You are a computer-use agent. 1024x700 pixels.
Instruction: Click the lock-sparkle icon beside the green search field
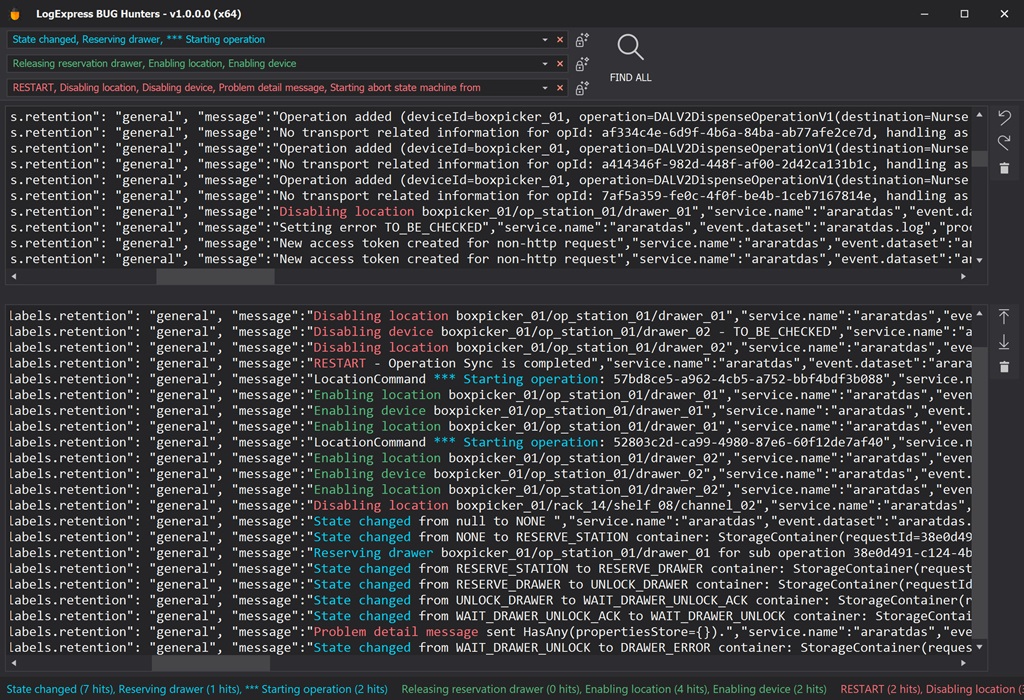(x=582, y=64)
